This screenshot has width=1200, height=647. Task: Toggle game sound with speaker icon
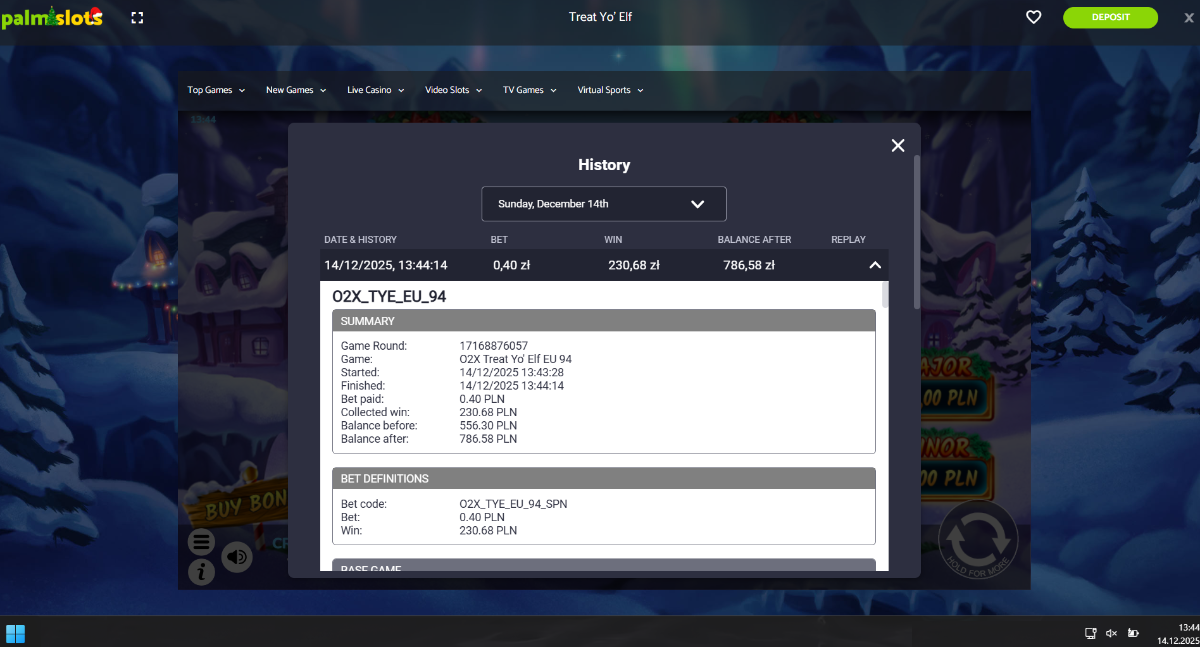coord(237,556)
